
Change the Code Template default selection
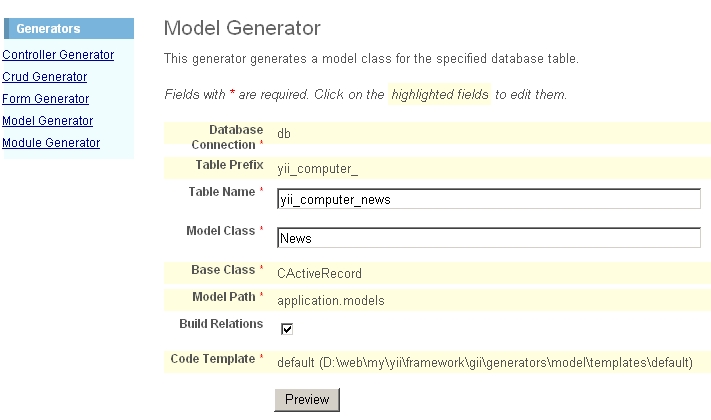pos(484,362)
